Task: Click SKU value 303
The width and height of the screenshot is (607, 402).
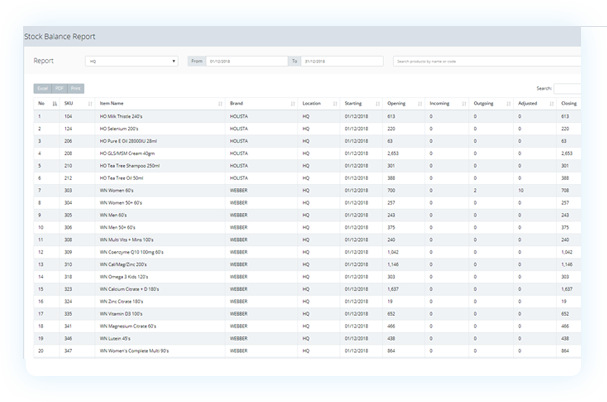Action: tap(68, 191)
